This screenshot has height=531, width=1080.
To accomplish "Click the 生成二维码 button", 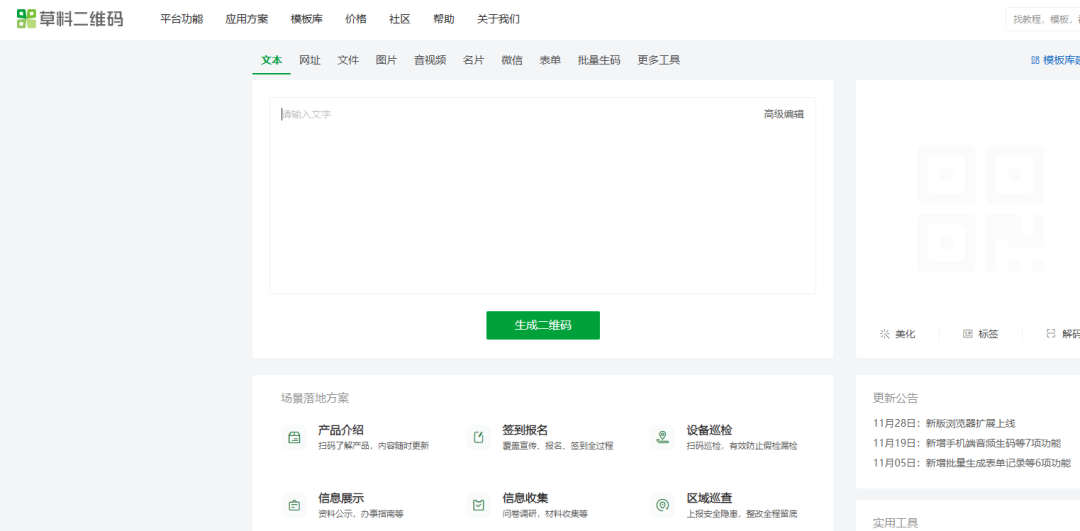I will (x=543, y=325).
